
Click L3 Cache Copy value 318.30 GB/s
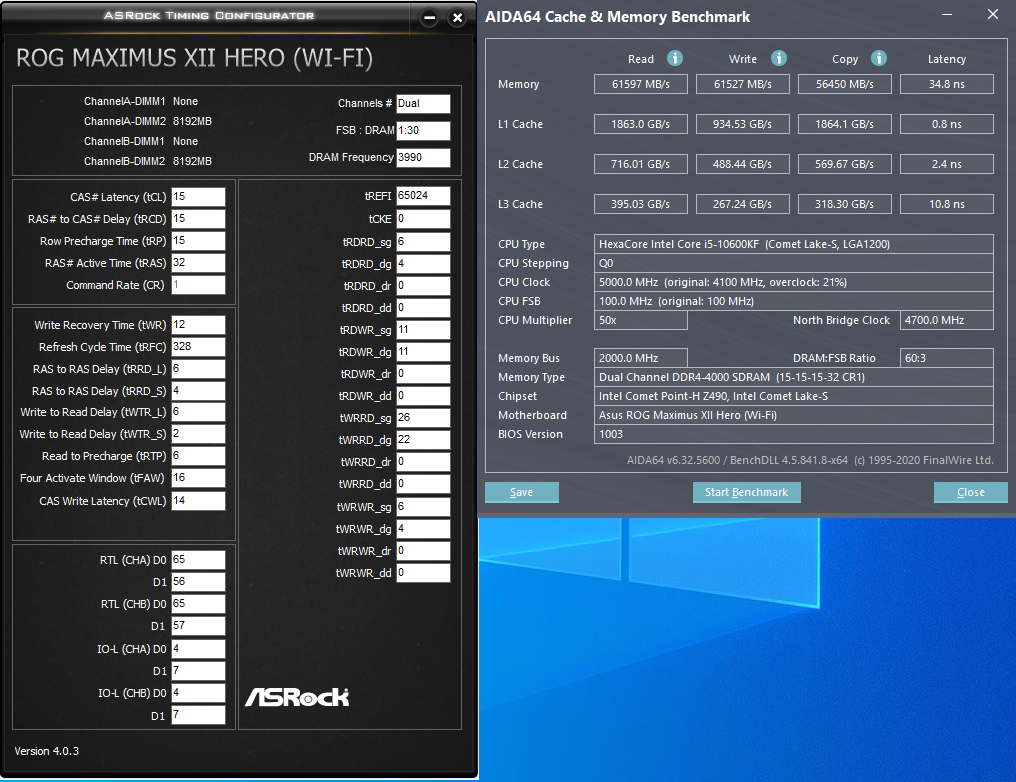[x=844, y=204]
